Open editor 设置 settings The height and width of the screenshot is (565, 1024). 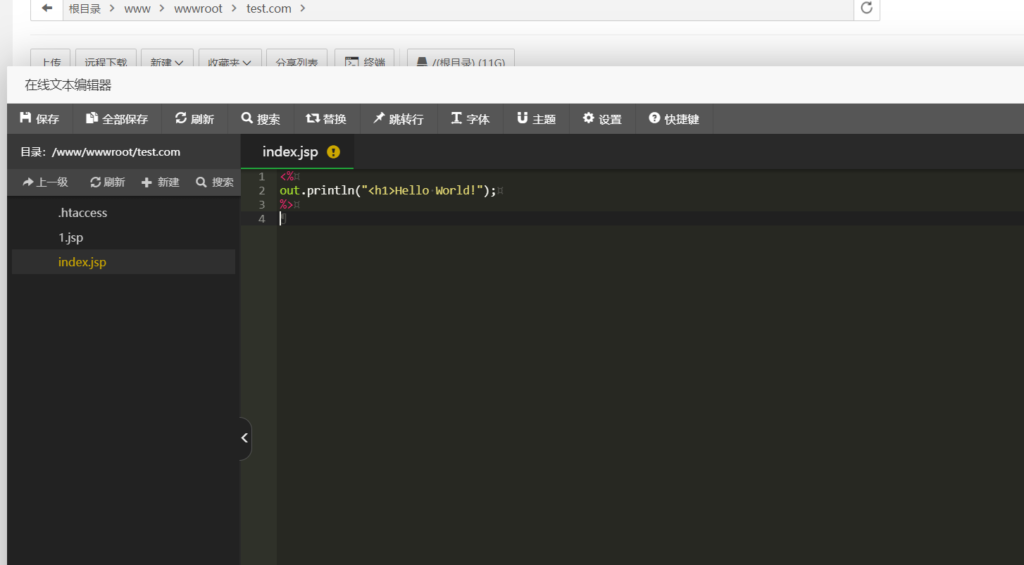[x=602, y=119]
